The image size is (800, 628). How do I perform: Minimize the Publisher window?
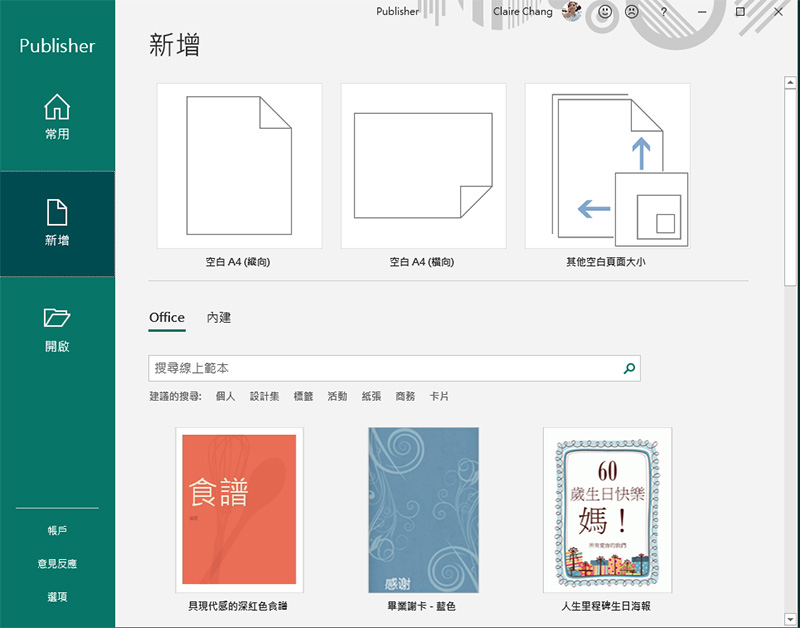(702, 12)
